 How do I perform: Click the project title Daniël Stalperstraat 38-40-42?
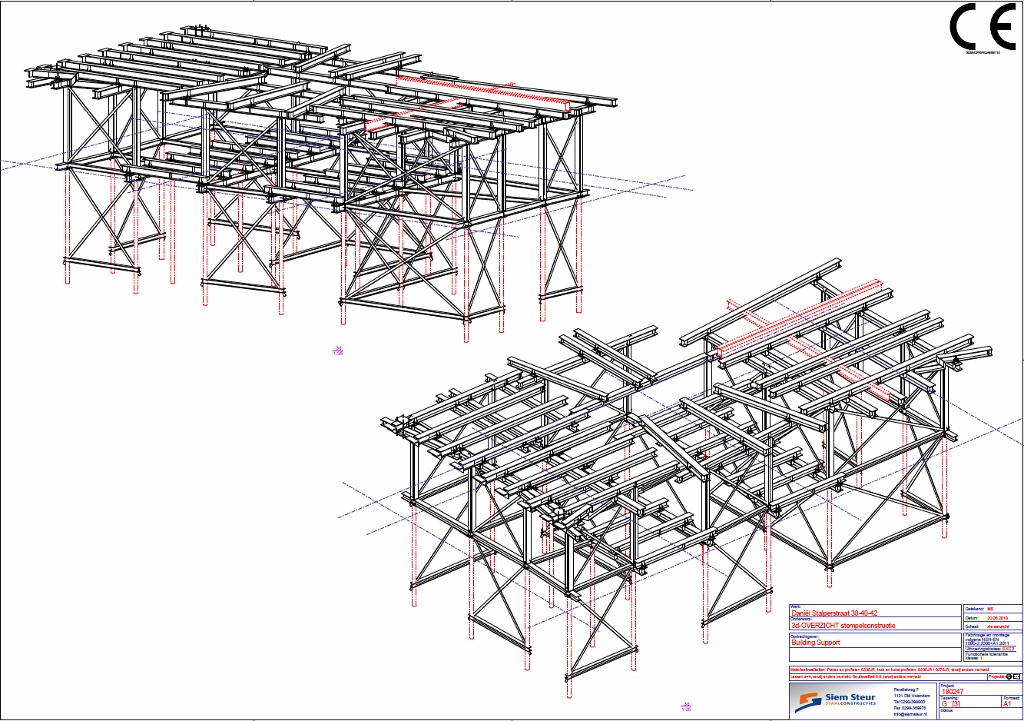pyautogui.click(x=835, y=613)
